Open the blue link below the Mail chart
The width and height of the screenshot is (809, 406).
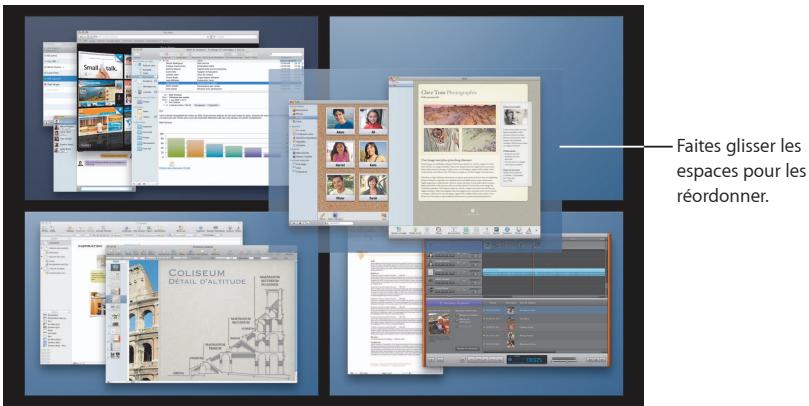(174, 168)
